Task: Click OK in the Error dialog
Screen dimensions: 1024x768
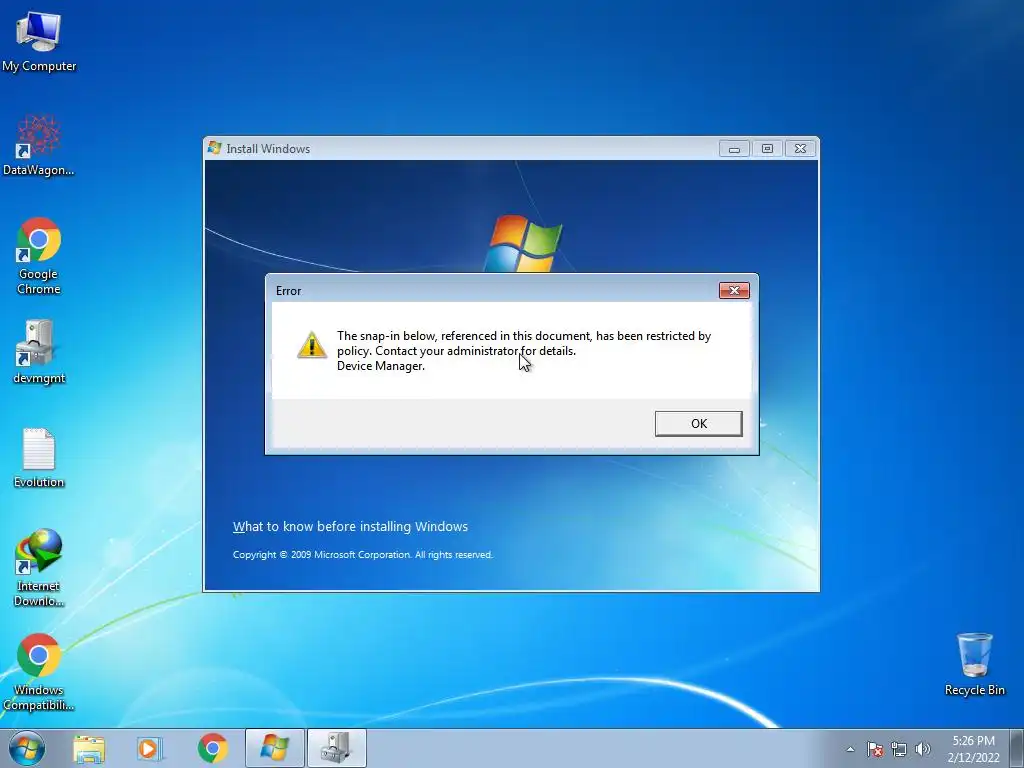Action: 698,423
